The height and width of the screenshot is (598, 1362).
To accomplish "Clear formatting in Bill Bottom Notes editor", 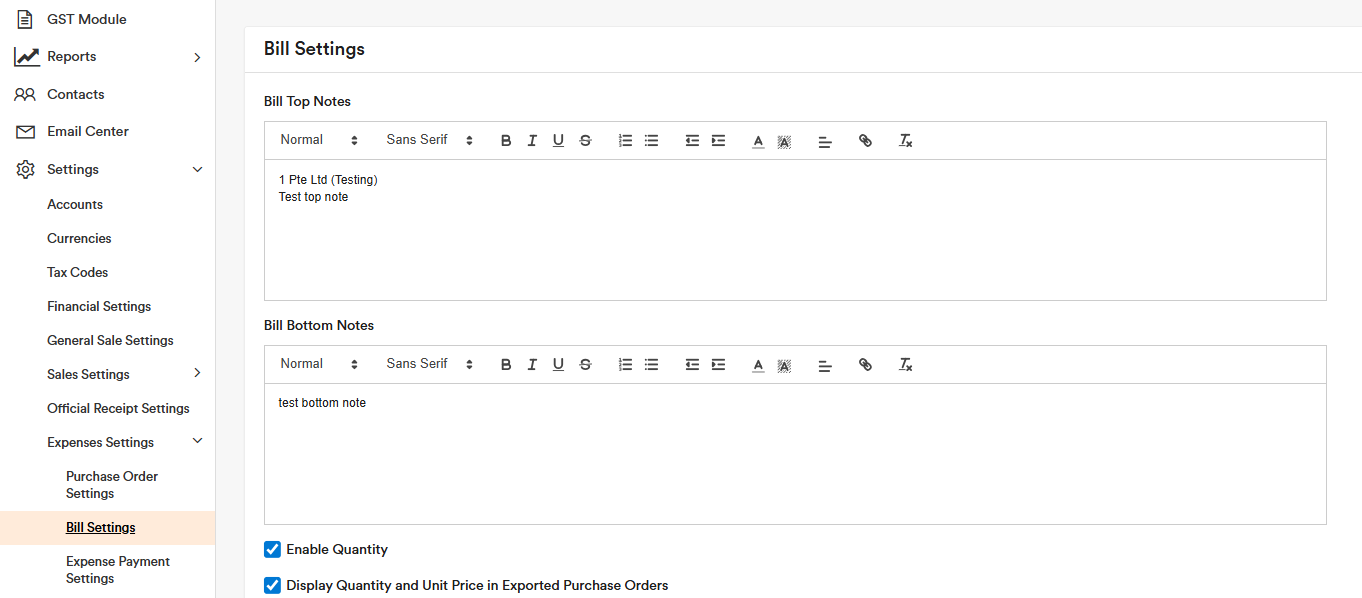I will (x=905, y=365).
